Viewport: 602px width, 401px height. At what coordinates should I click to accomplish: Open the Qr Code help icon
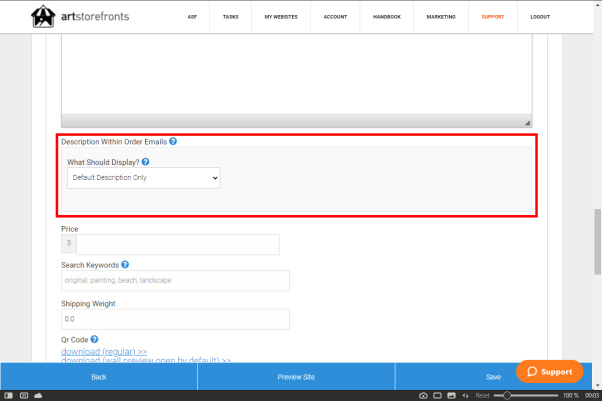coord(94,339)
